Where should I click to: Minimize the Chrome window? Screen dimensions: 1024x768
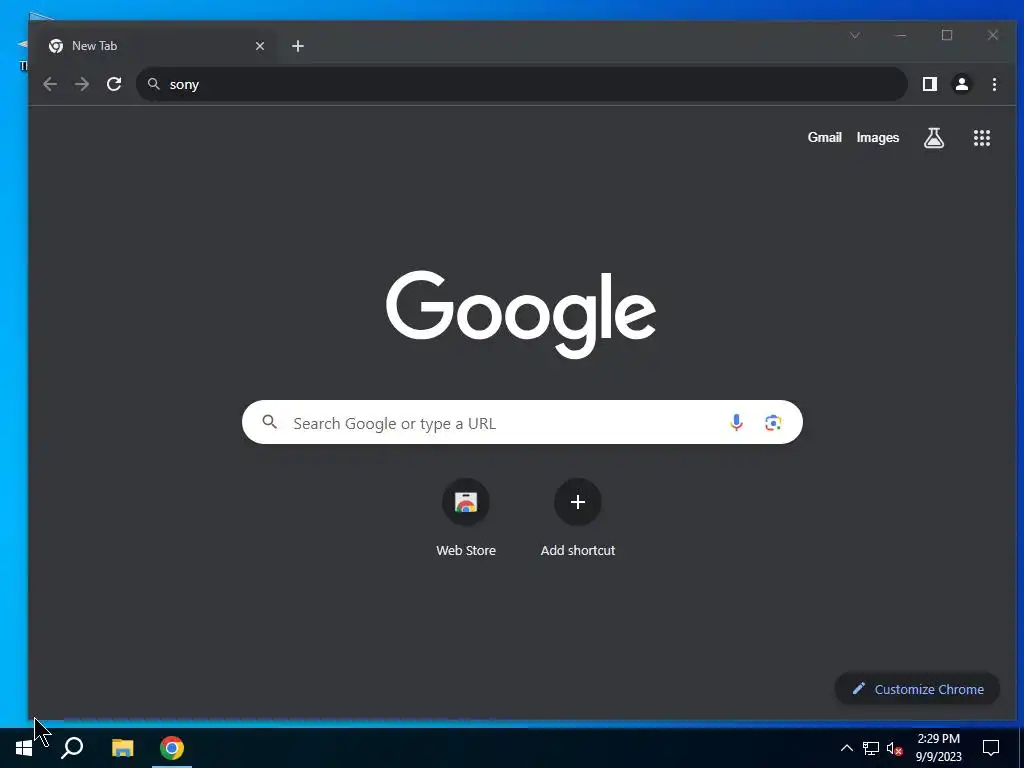[901, 35]
